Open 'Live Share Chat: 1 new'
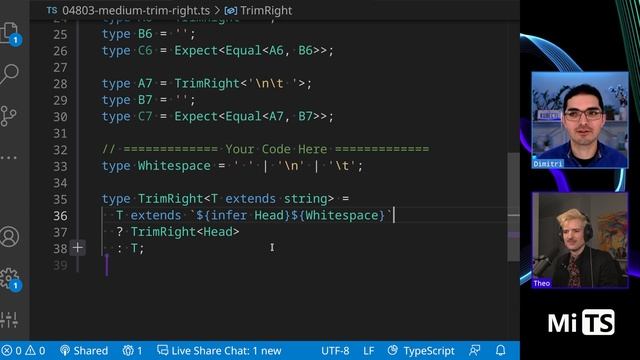This screenshot has width=640, height=360. tap(220, 351)
